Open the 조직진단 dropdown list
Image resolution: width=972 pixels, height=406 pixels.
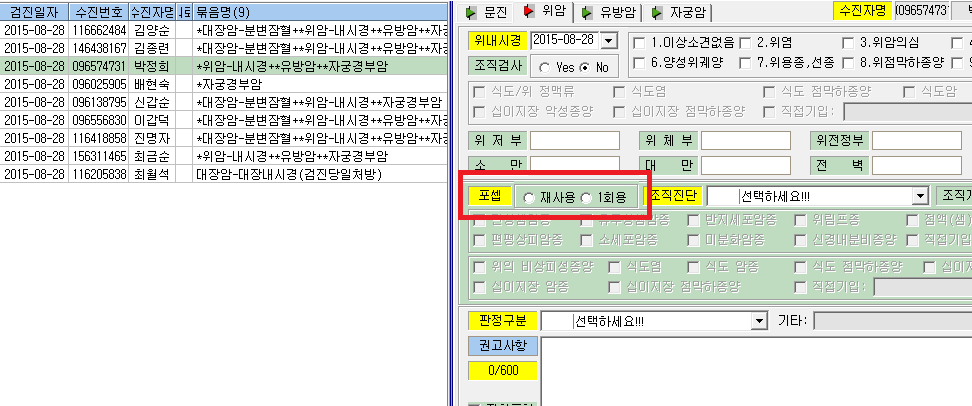[x=919, y=198]
